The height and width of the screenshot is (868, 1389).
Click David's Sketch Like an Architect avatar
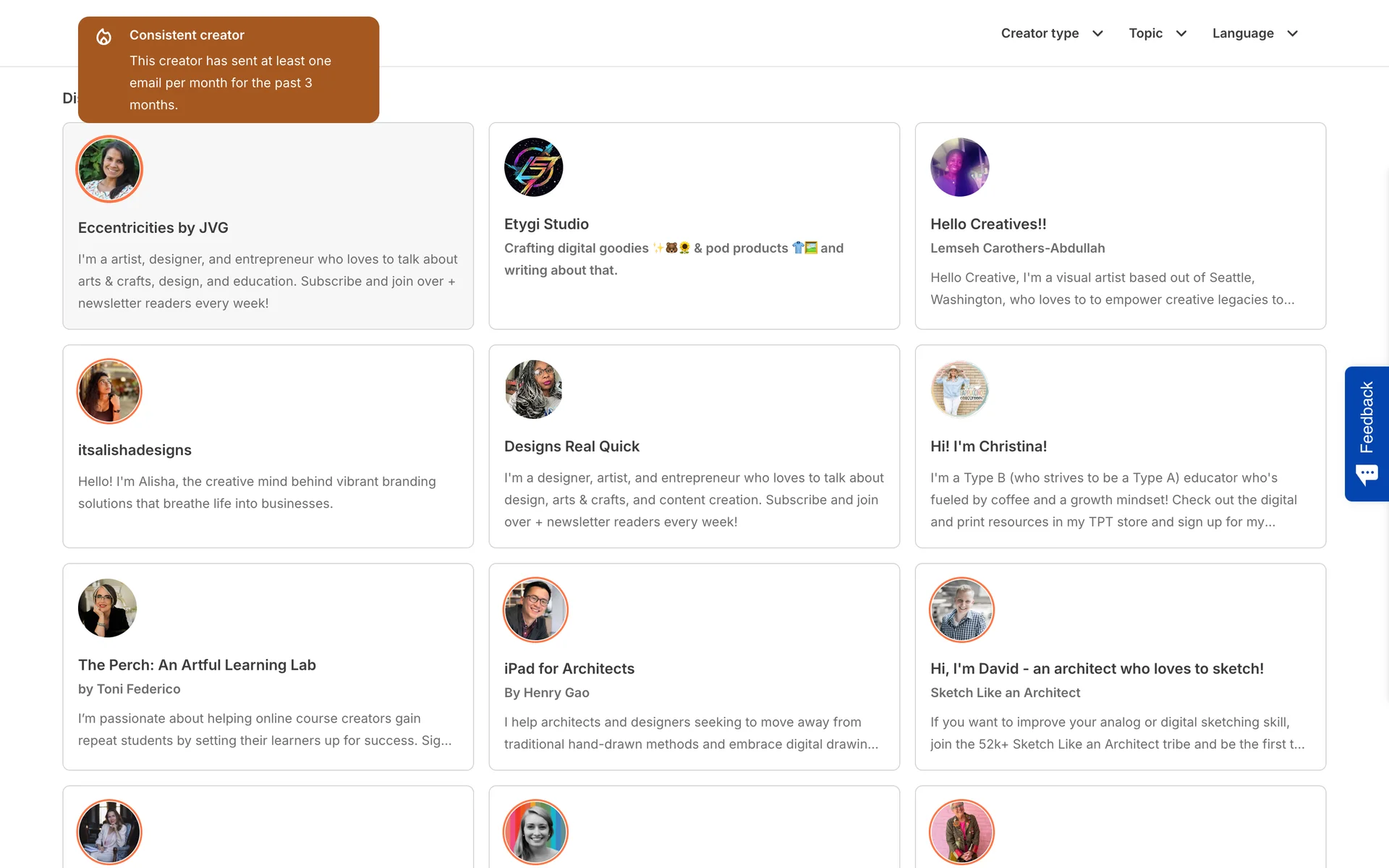(961, 610)
